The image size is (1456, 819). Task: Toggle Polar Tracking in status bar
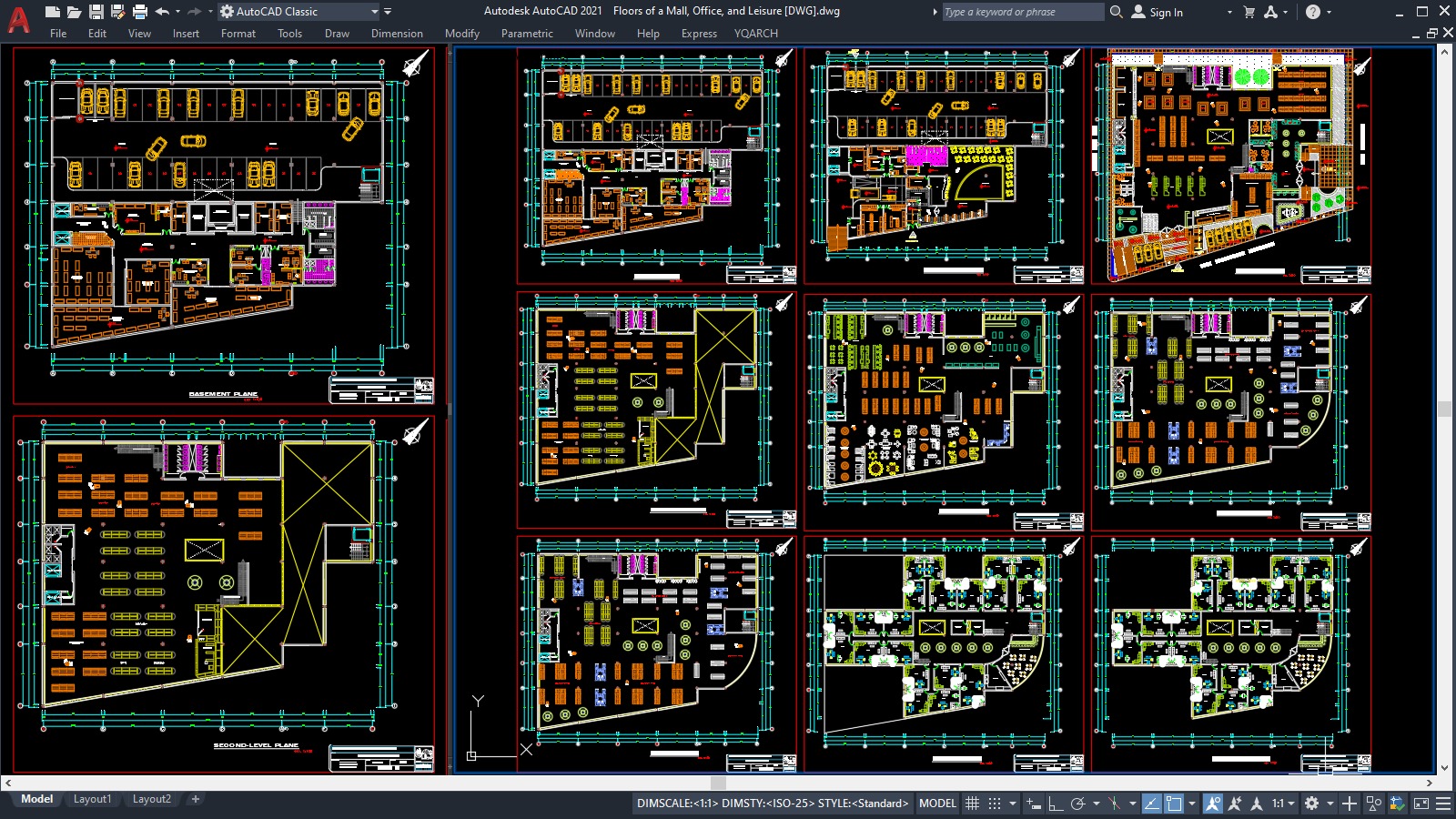1078,804
